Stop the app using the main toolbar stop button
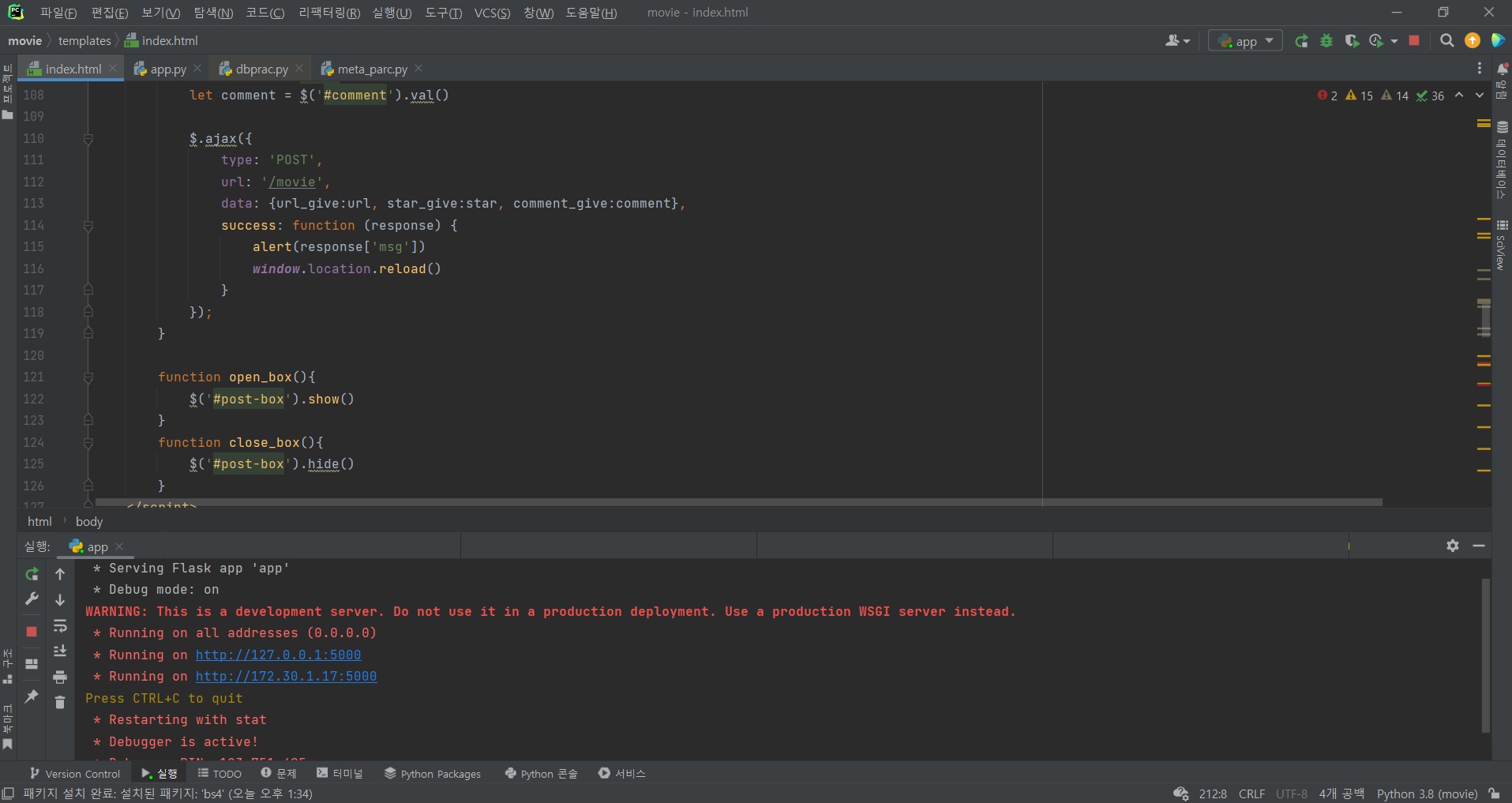The height and width of the screenshot is (803, 1512). click(x=1414, y=41)
